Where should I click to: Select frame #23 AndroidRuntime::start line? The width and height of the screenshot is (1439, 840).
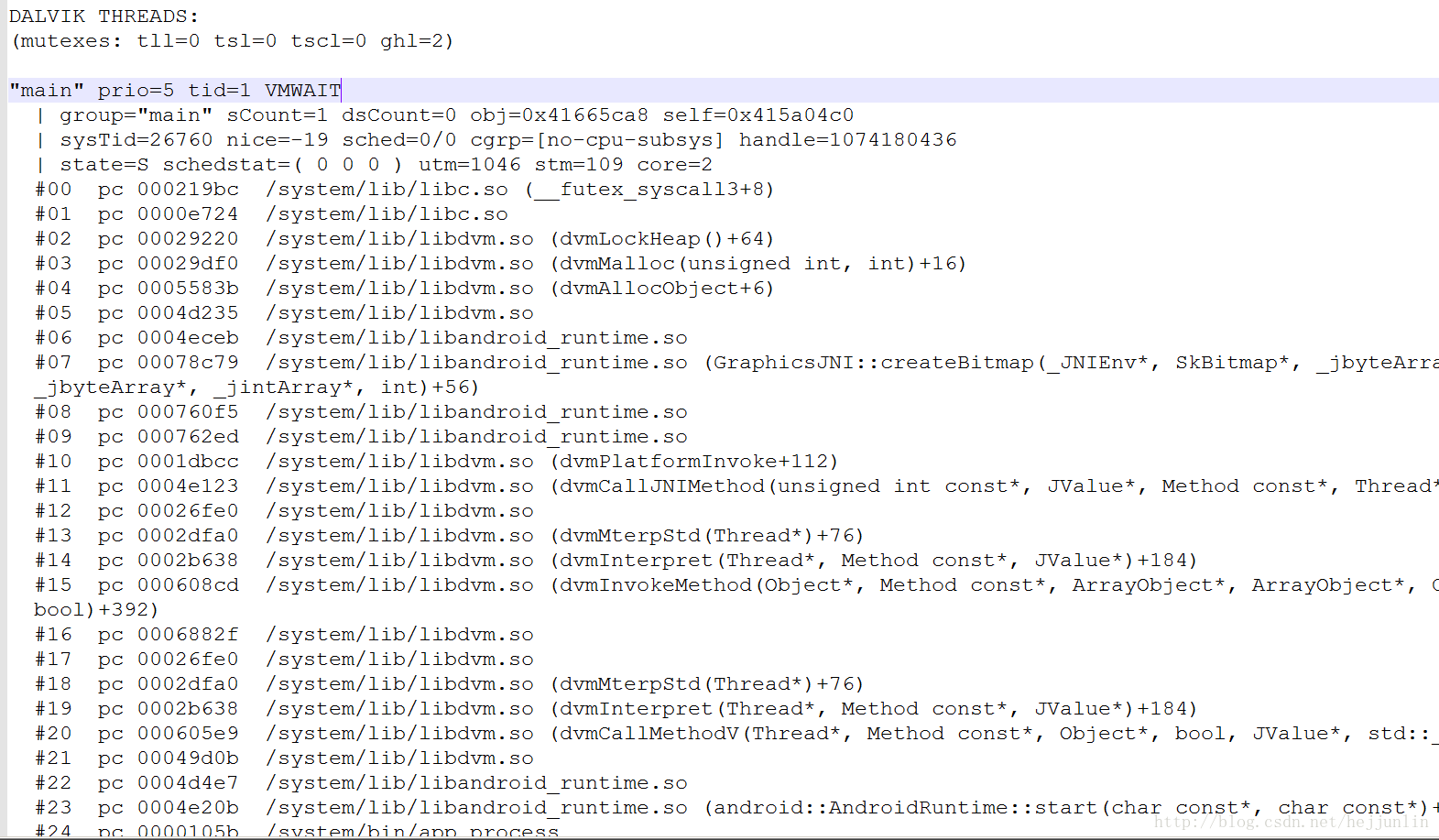(736, 808)
